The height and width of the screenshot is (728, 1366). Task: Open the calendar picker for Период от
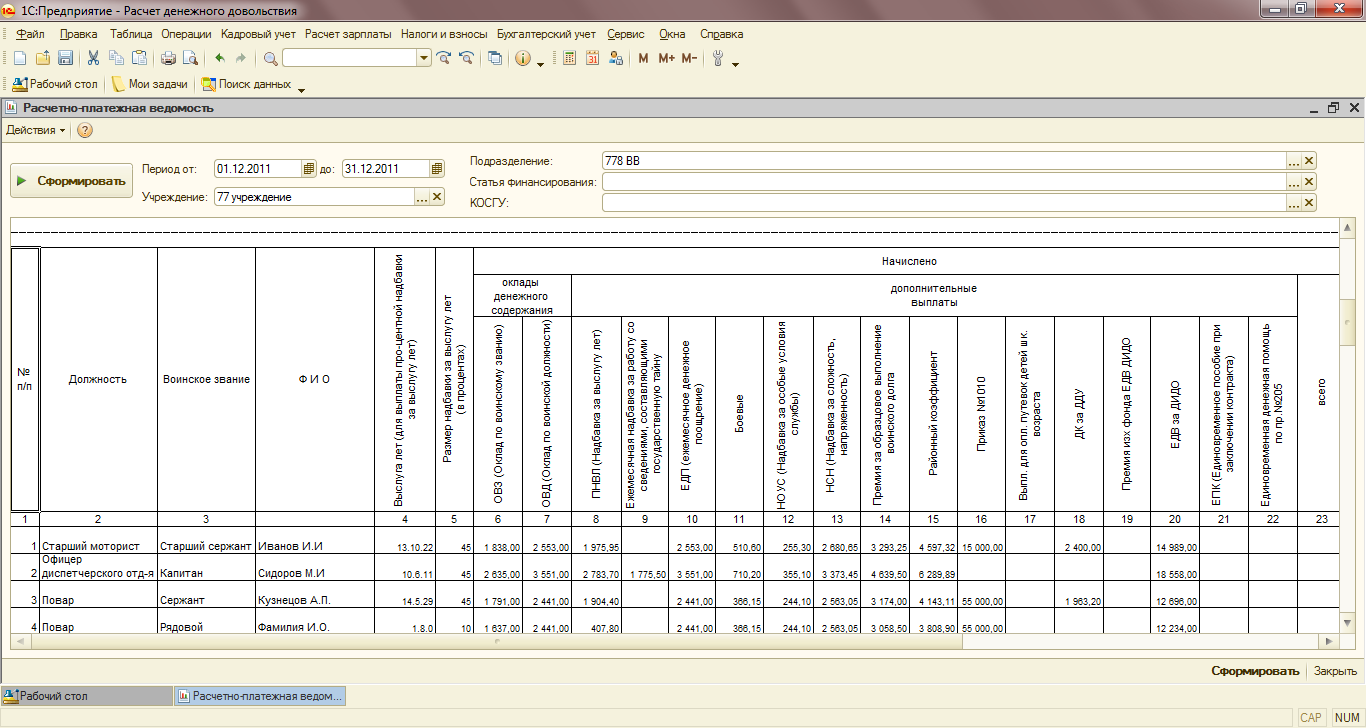309,169
